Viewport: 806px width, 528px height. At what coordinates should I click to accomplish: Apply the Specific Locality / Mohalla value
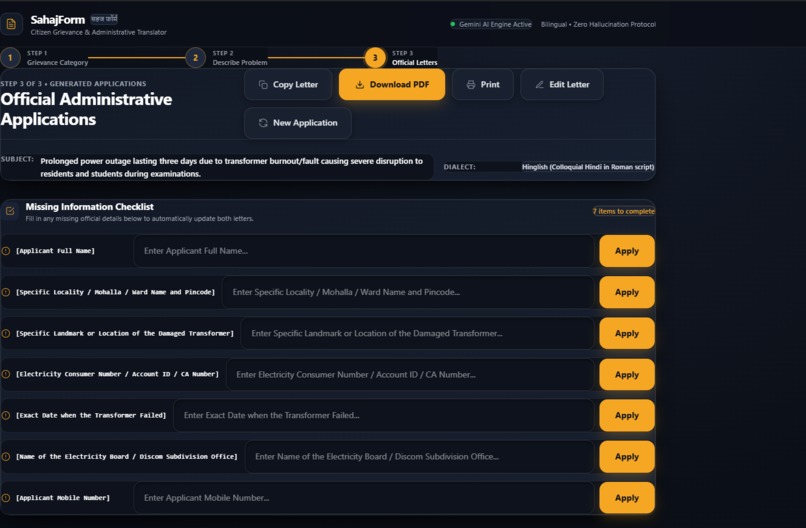[x=627, y=292]
